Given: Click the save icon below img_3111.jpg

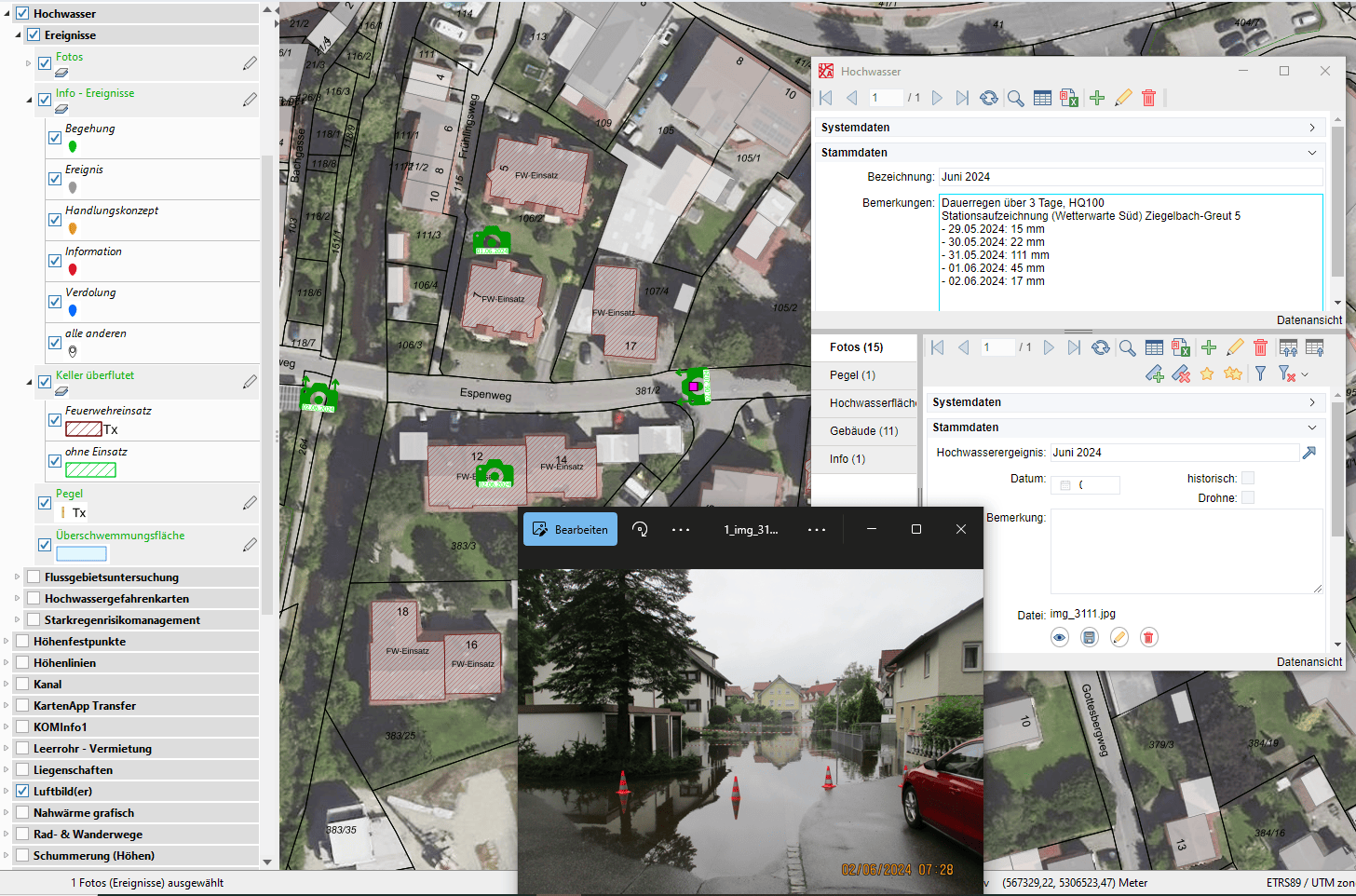Looking at the screenshot, I should pos(1090,637).
